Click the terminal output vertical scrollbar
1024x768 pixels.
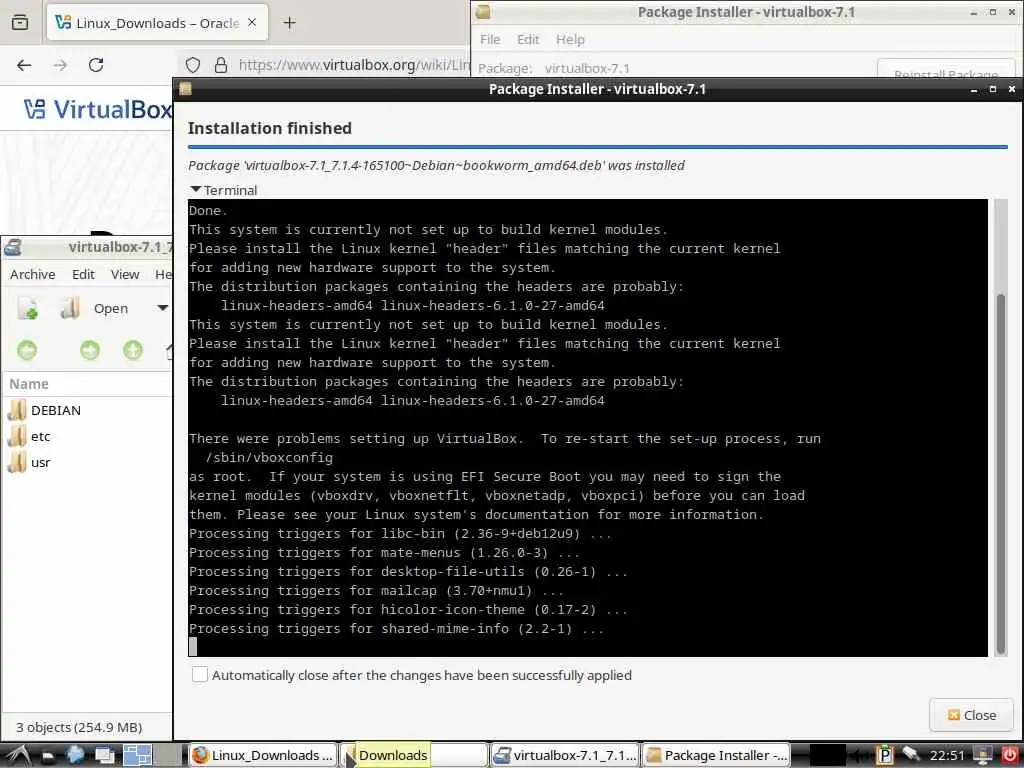1000,473
